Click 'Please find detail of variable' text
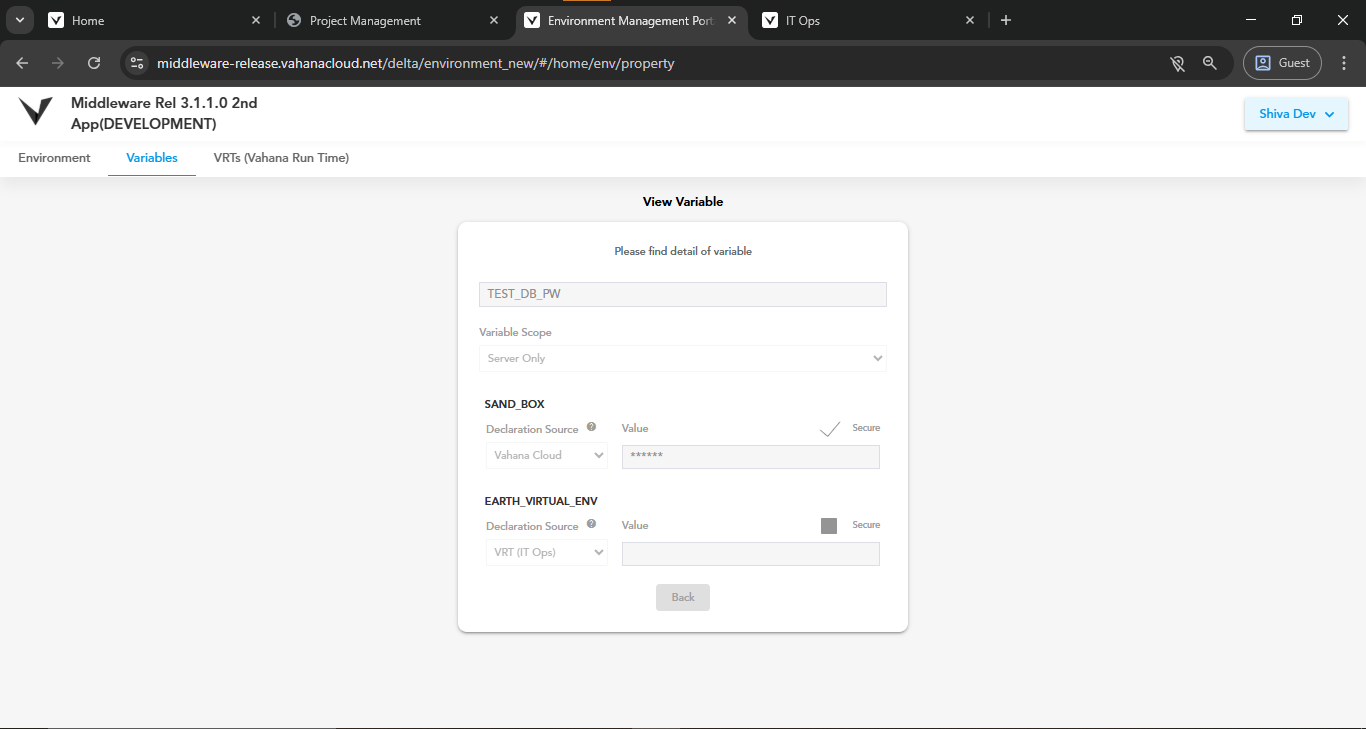The width and height of the screenshot is (1366, 729). tap(683, 251)
